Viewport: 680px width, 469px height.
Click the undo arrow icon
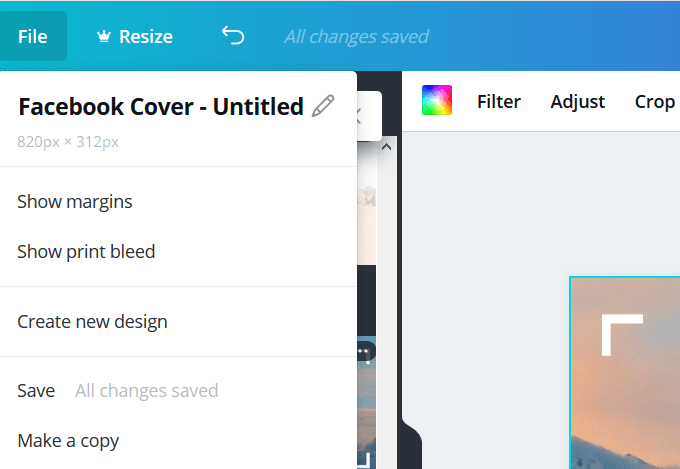click(232, 37)
